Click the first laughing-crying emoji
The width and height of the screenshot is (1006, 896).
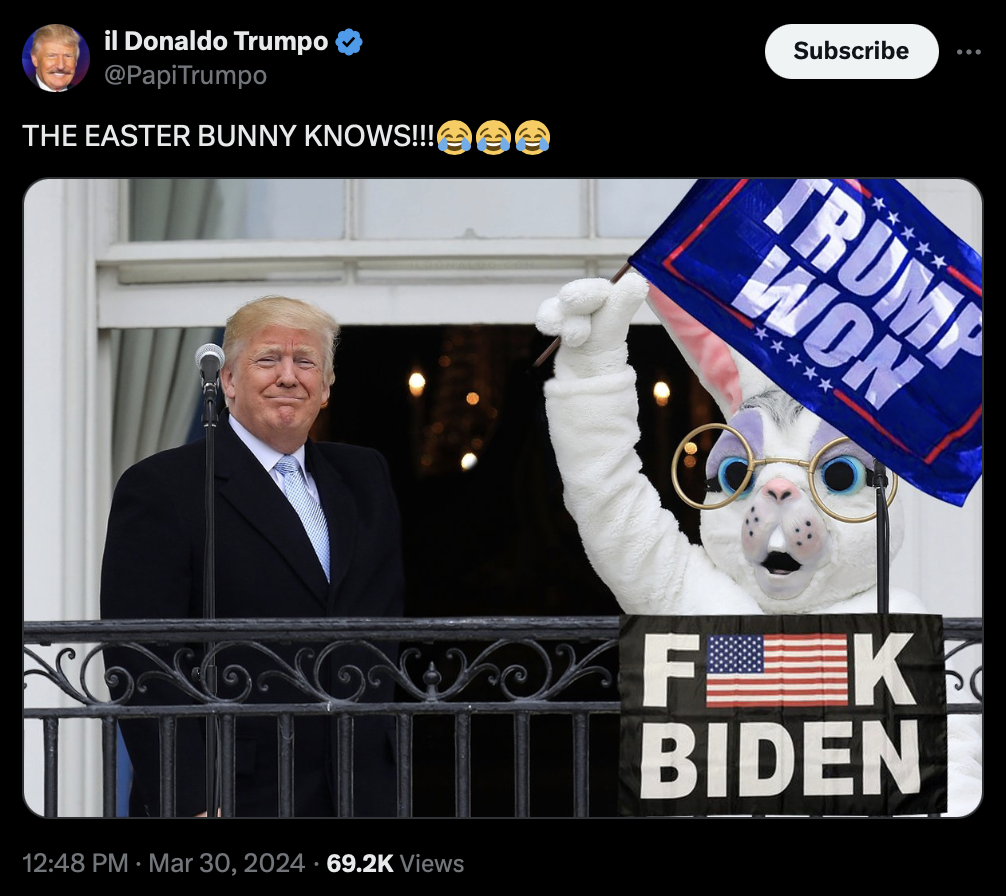tap(454, 137)
